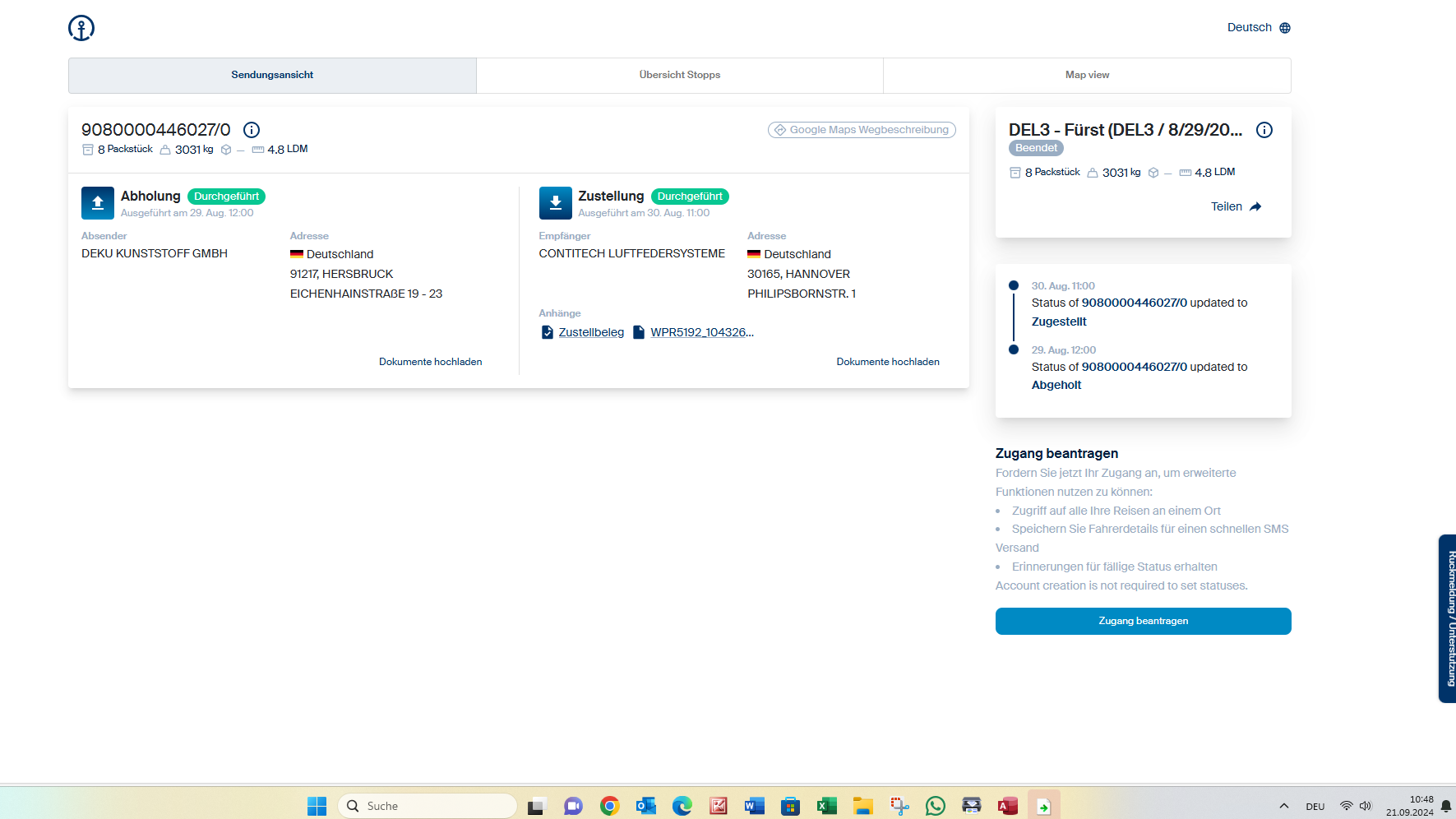Show info for shipment 9080000446027/0
Screen dimensions: 1456x819
pyautogui.click(x=252, y=130)
